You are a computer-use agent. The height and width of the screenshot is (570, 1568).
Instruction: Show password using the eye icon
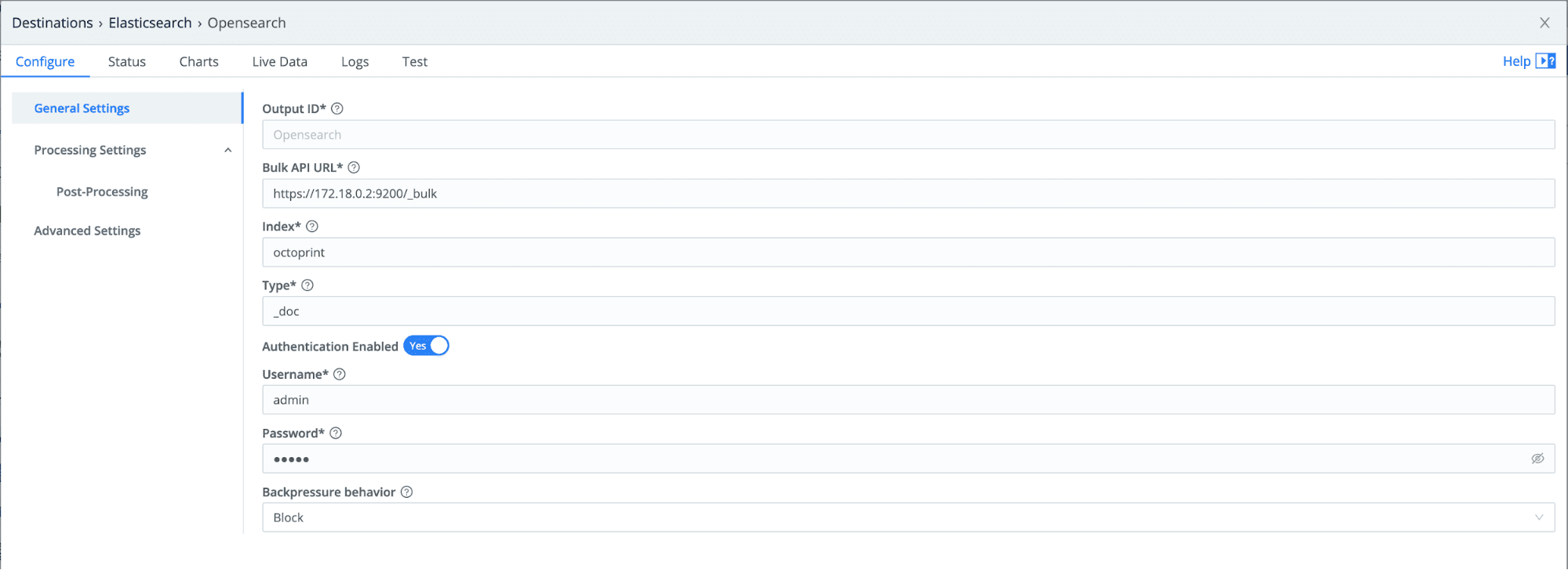point(1537,459)
